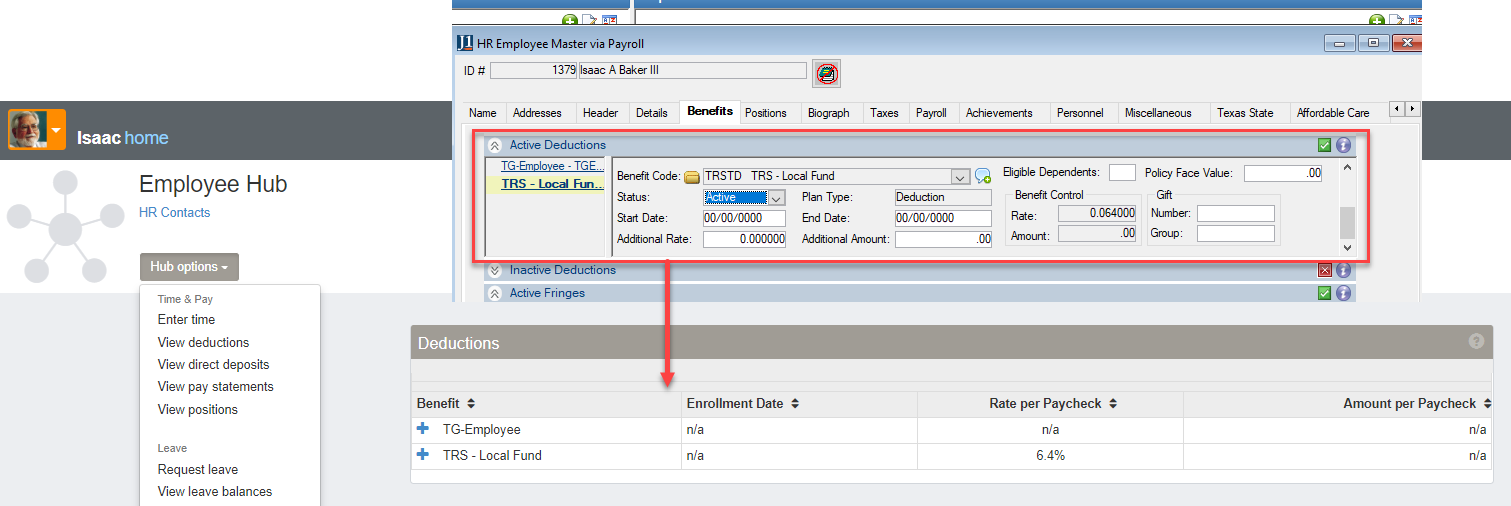This screenshot has width=1511, height=506.
Task: Toggle the green Active Fringes checkbox
Action: click(x=1325, y=293)
